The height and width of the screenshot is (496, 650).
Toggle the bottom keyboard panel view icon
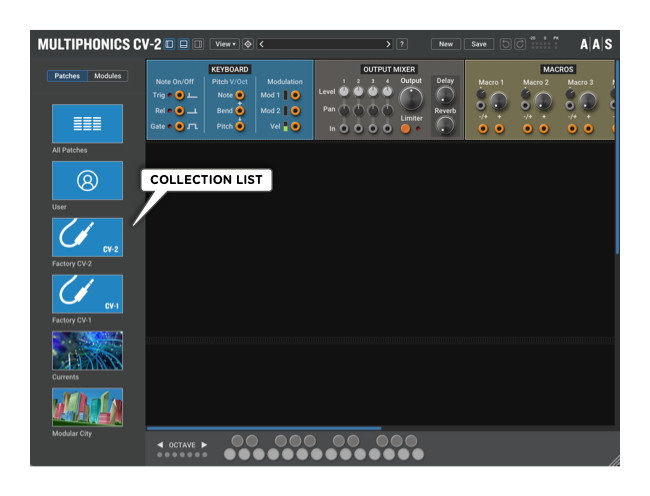point(184,44)
